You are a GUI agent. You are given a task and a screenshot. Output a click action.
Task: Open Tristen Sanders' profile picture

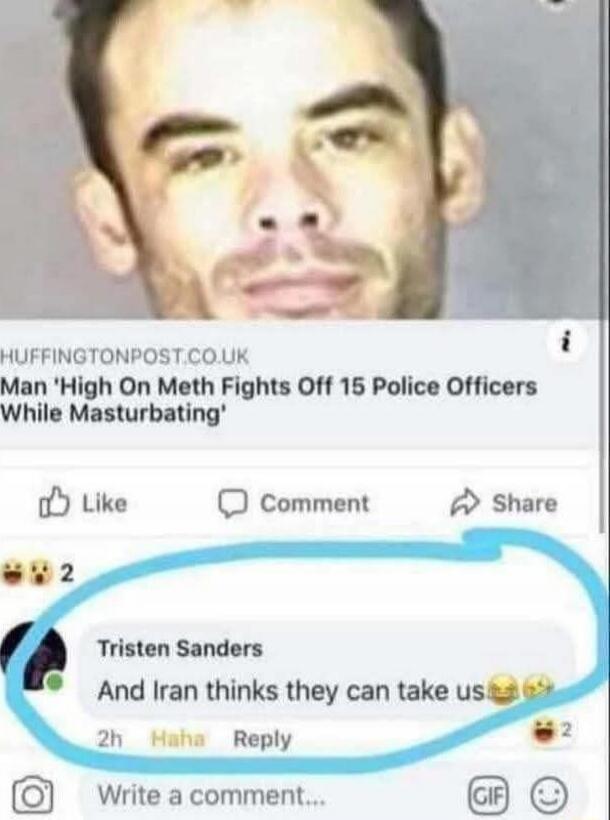[35, 657]
